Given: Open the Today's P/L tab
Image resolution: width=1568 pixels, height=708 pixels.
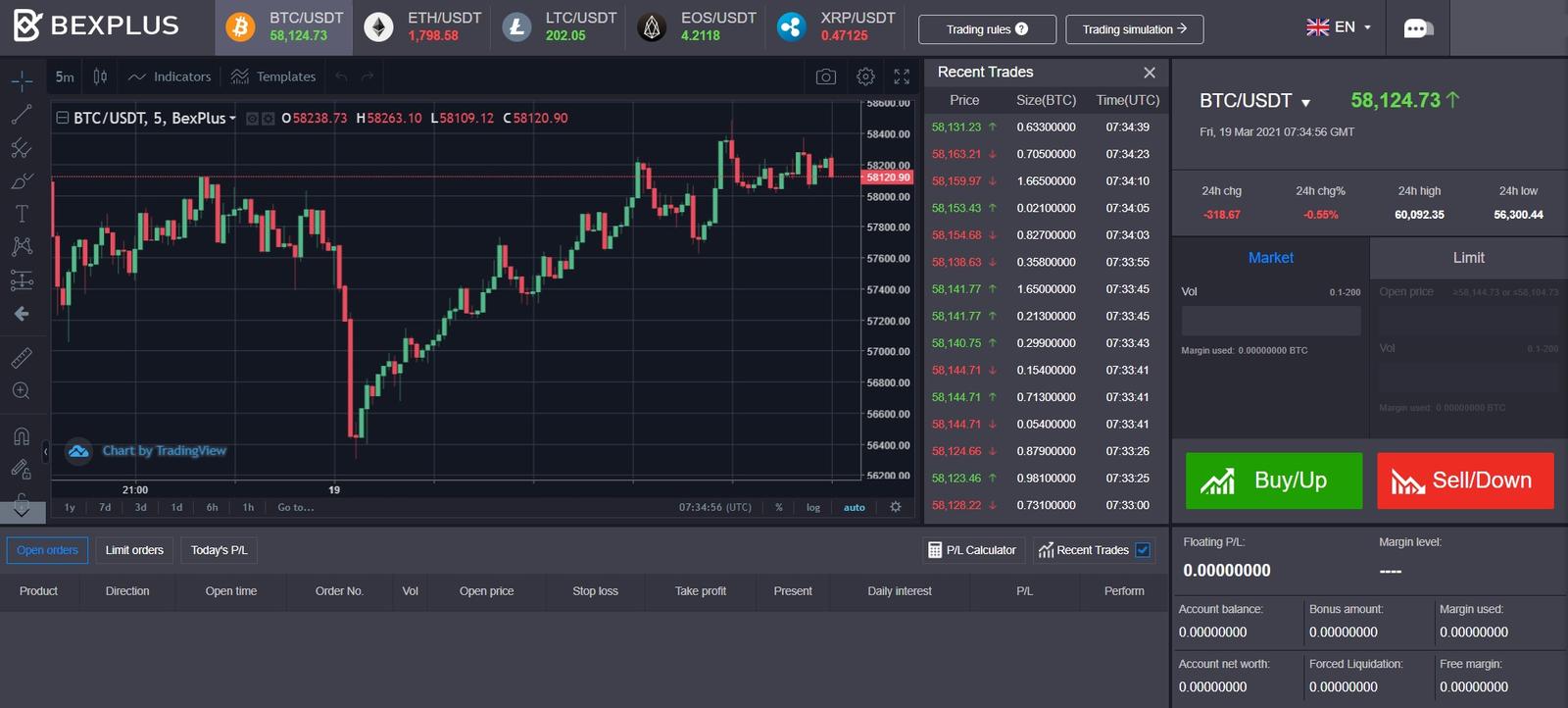Looking at the screenshot, I should (x=219, y=550).
